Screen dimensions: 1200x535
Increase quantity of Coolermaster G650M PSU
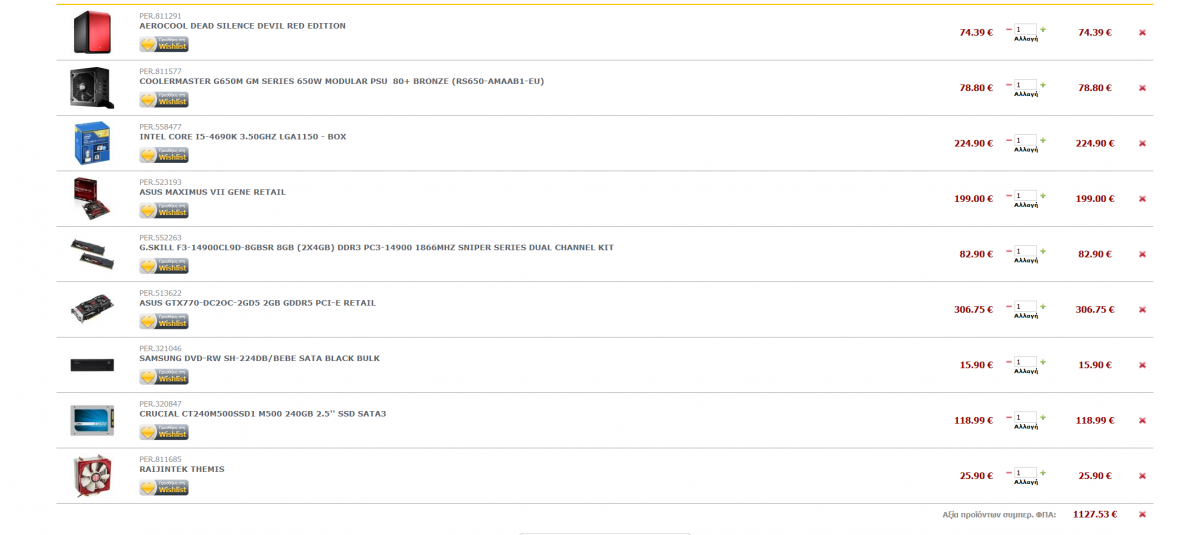tap(1043, 84)
